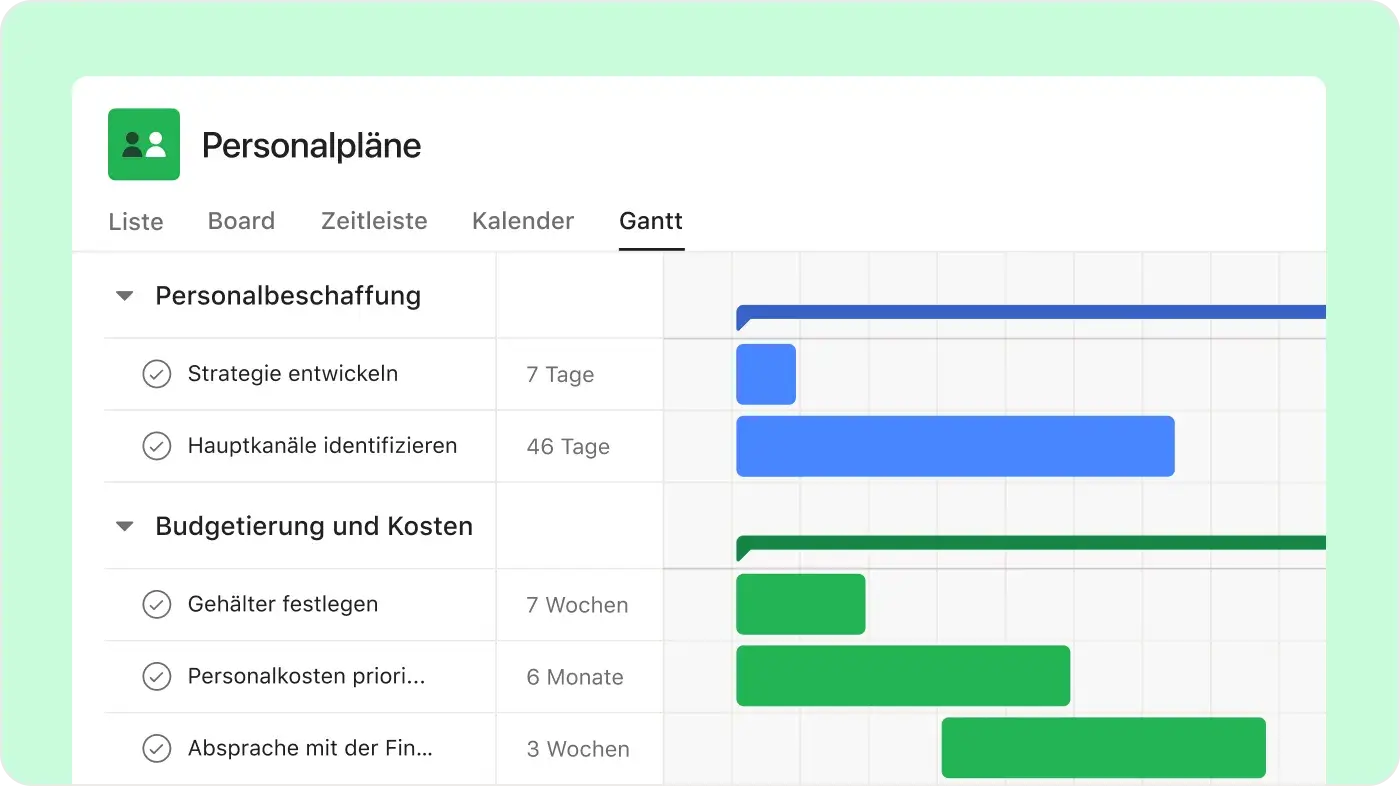The image size is (1400, 786).
Task: Select the green Gehälter festlegen Gantt bar
Action: (x=801, y=604)
